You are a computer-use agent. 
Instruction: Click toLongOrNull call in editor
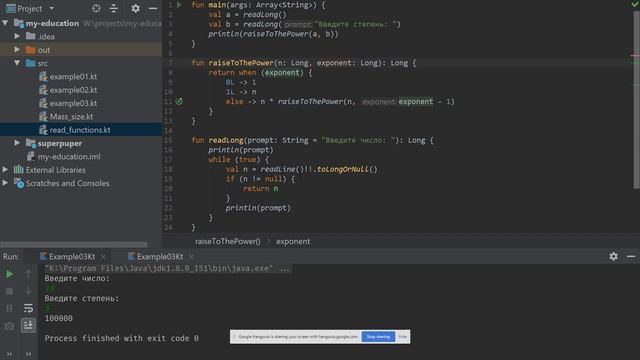pyautogui.click(x=343, y=169)
